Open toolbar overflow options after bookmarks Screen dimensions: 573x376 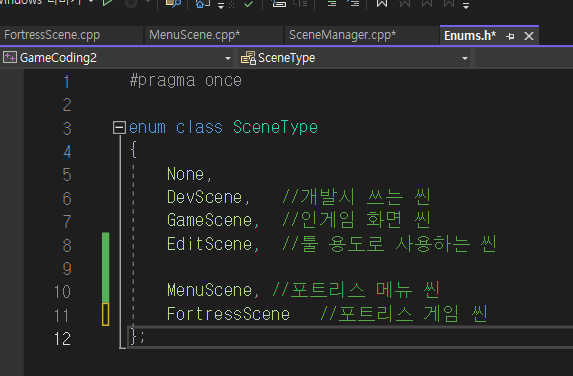point(466,5)
